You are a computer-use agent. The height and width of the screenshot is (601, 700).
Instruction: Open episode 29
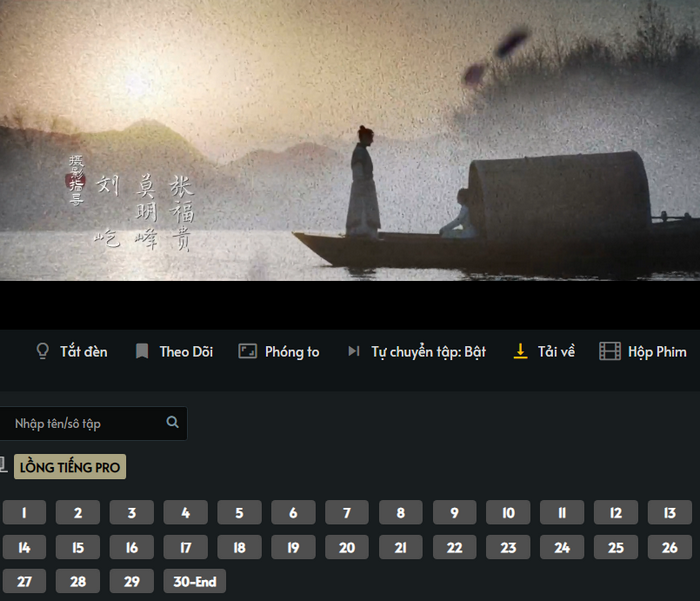click(132, 581)
